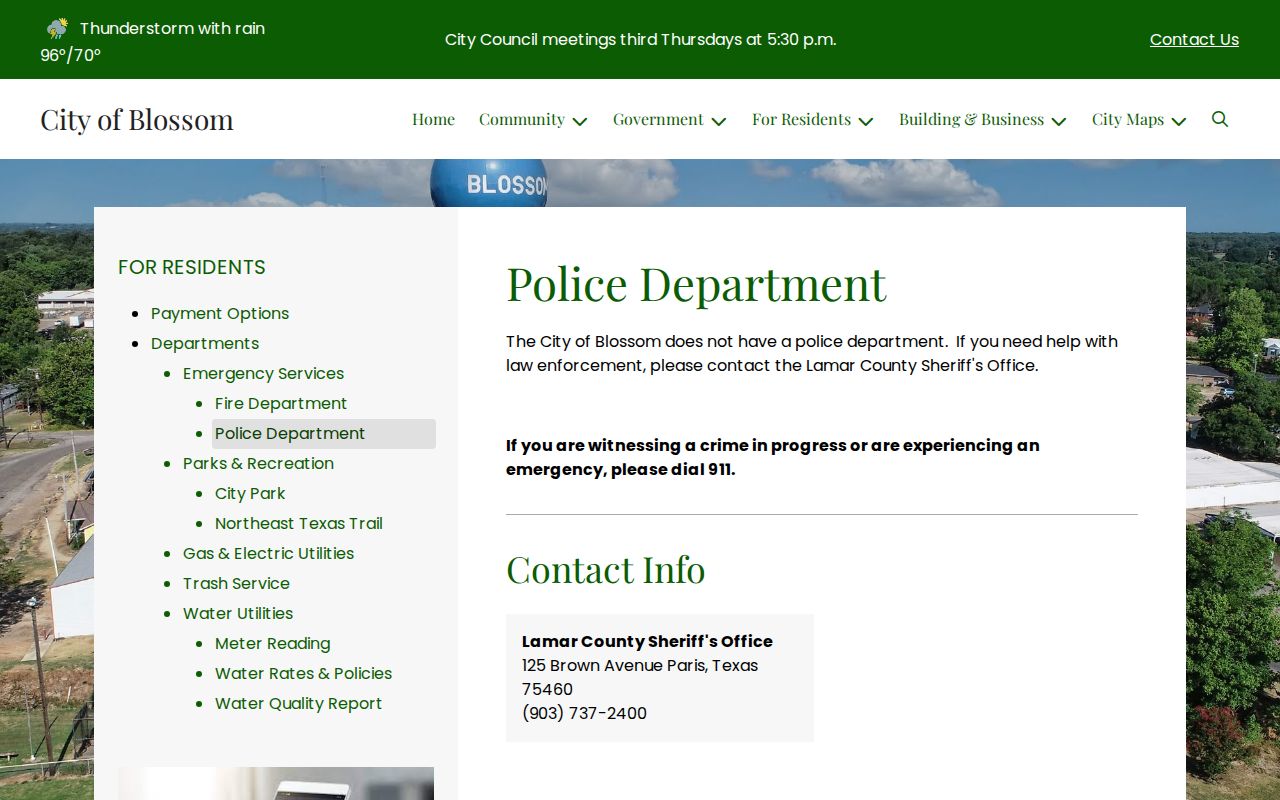Select highlighted Police Department sidebar item

coord(324,433)
